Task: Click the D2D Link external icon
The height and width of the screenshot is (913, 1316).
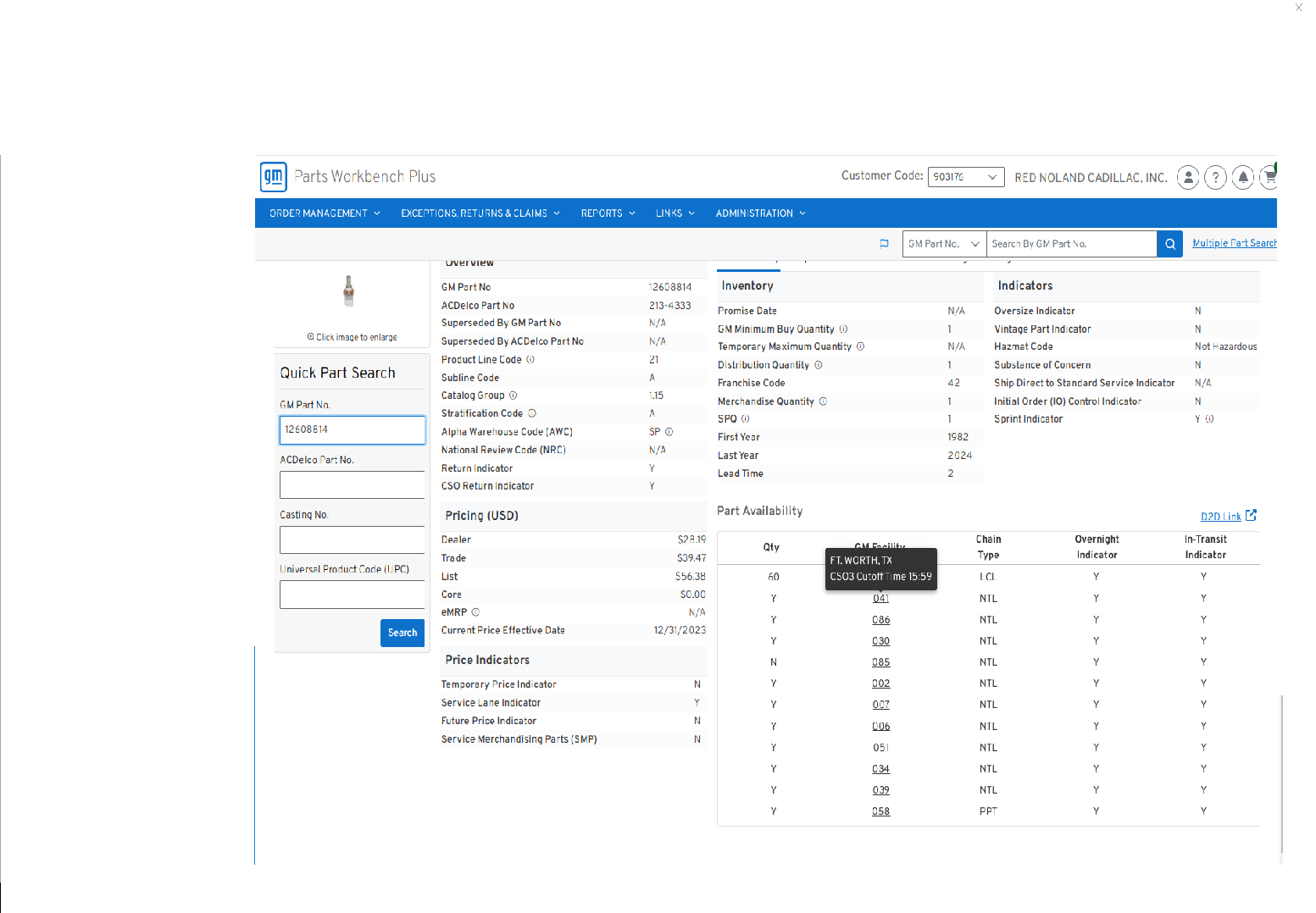Action: [1251, 515]
